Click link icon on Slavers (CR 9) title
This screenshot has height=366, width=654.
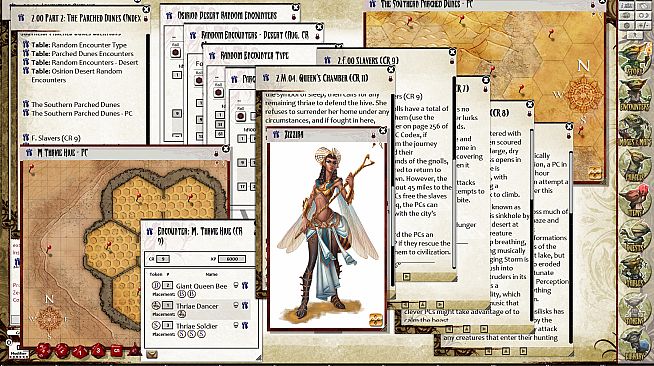[327, 60]
